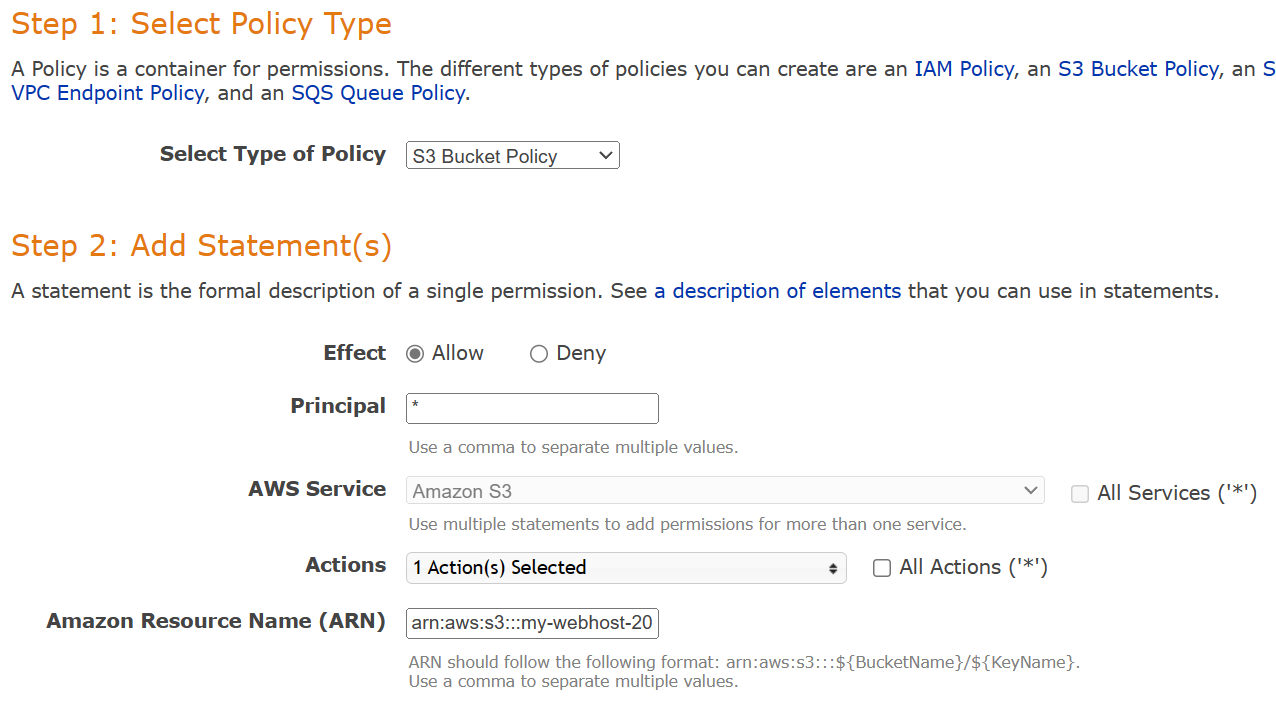
Task: Enable the All Services checkbox
Action: tap(1080, 494)
